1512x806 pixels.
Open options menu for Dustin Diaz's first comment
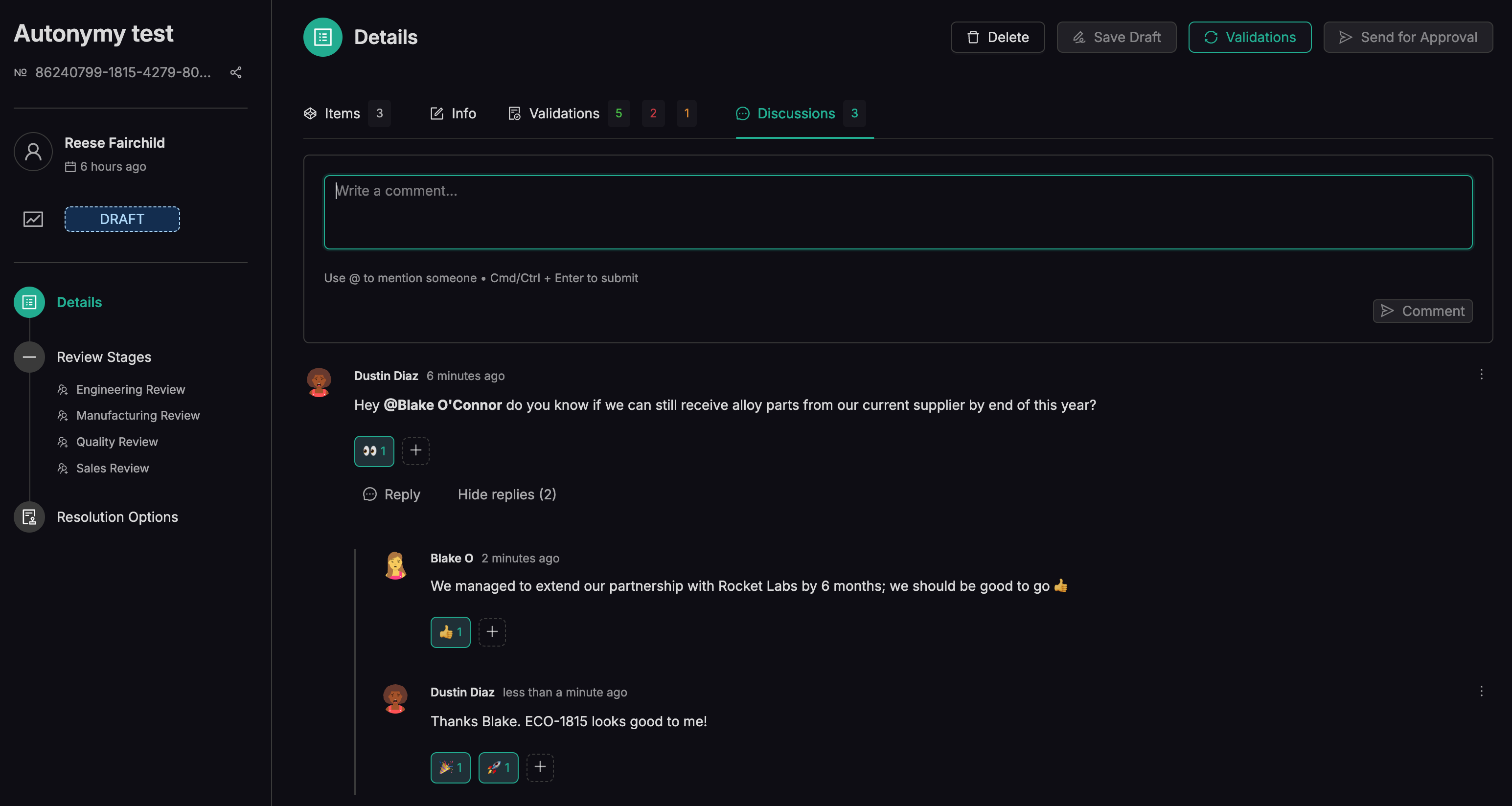(x=1481, y=375)
